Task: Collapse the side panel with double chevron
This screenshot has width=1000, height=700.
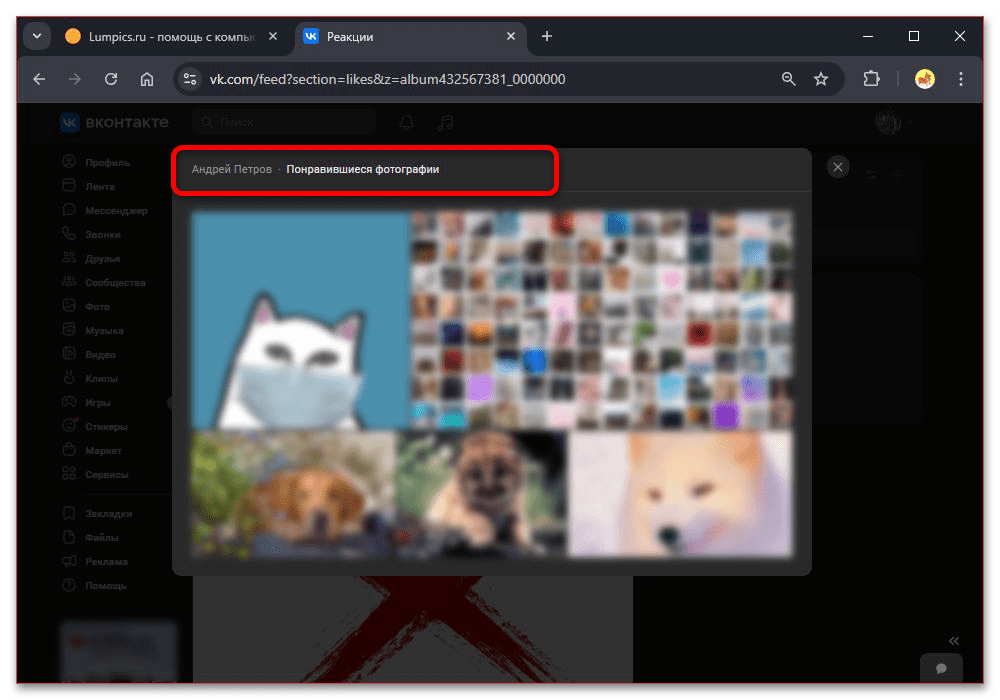Action: [x=953, y=641]
